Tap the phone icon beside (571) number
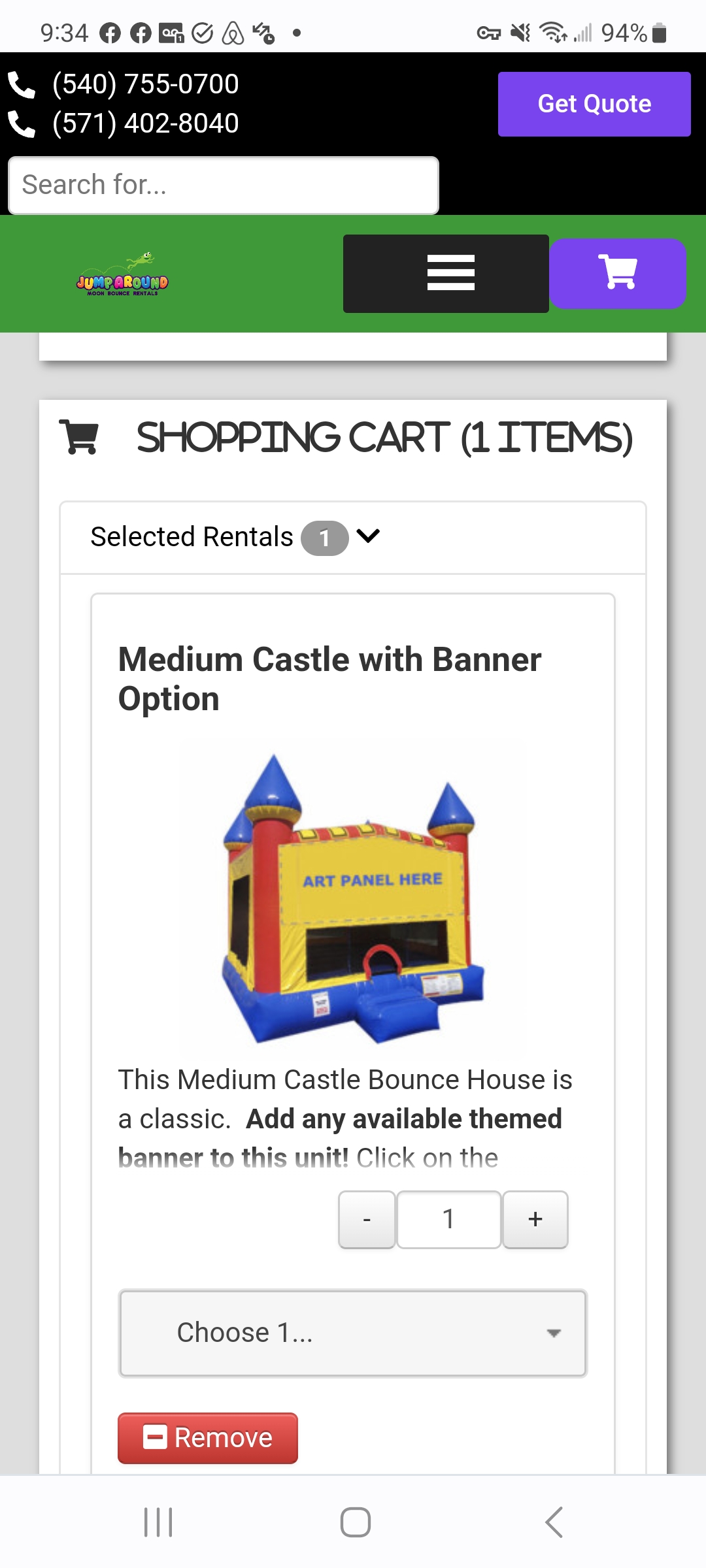 [22, 124]
